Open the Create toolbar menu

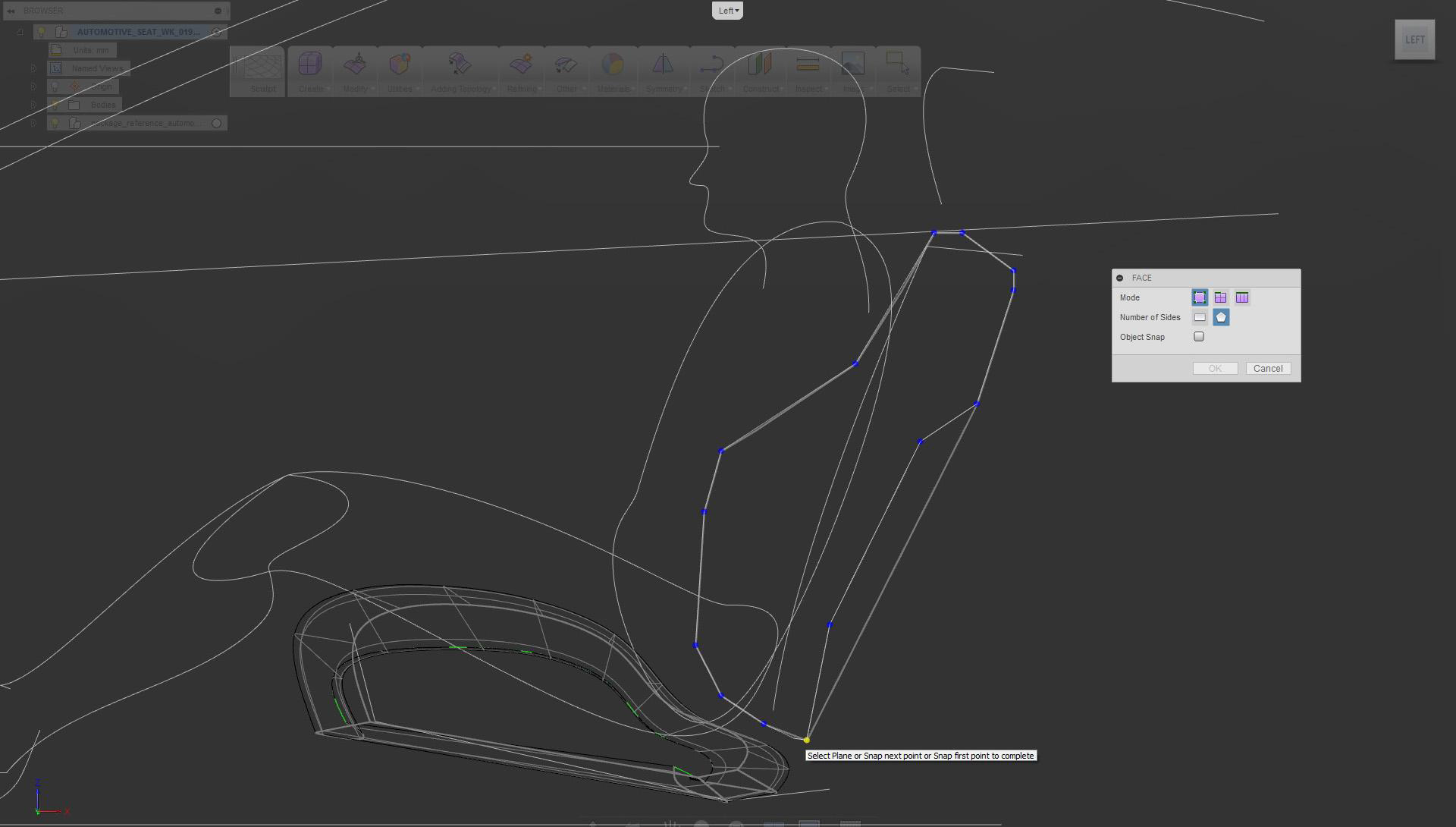[x=310, y=71]
